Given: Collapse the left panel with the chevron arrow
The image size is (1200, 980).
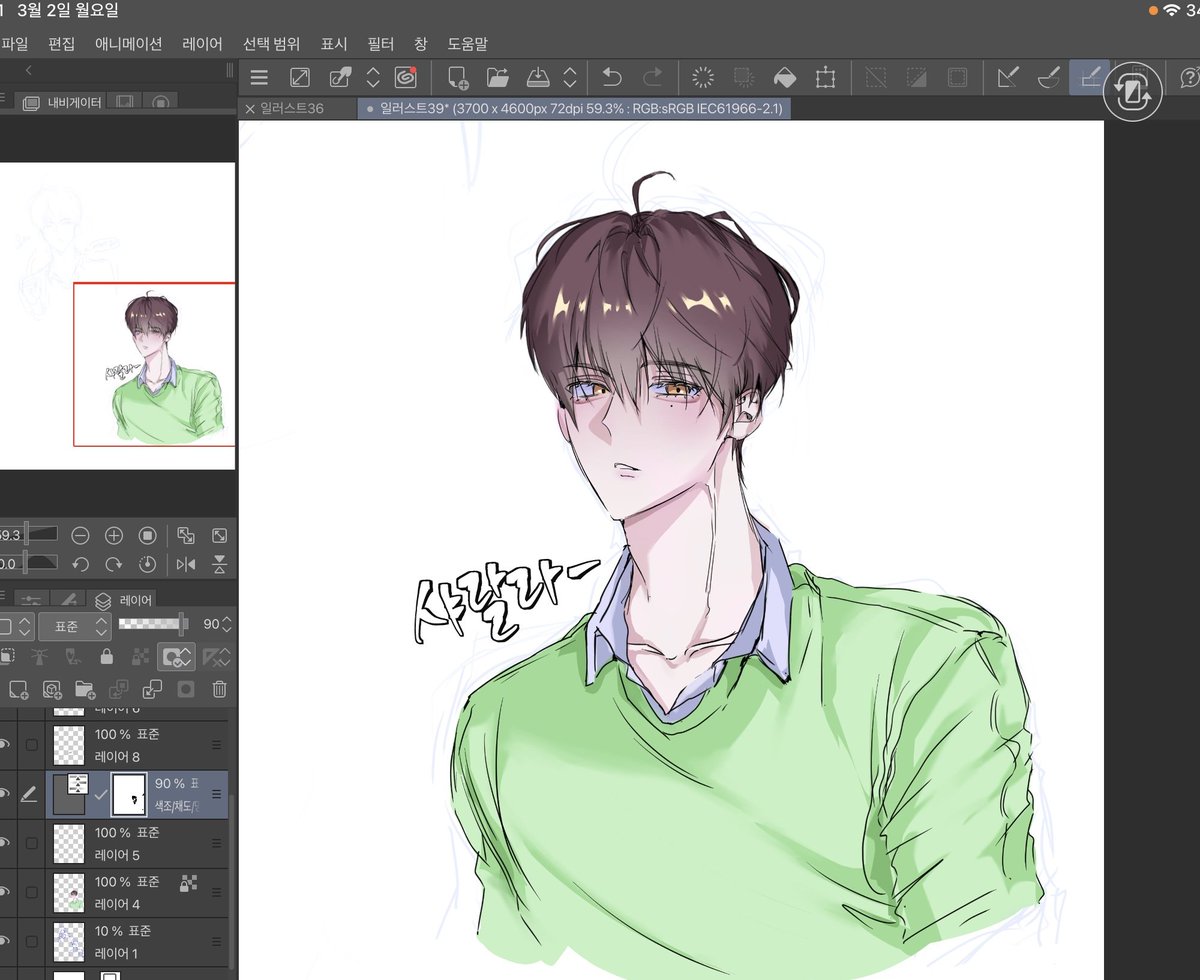Looking at the screenshot, I should click(x=28, y=71).
